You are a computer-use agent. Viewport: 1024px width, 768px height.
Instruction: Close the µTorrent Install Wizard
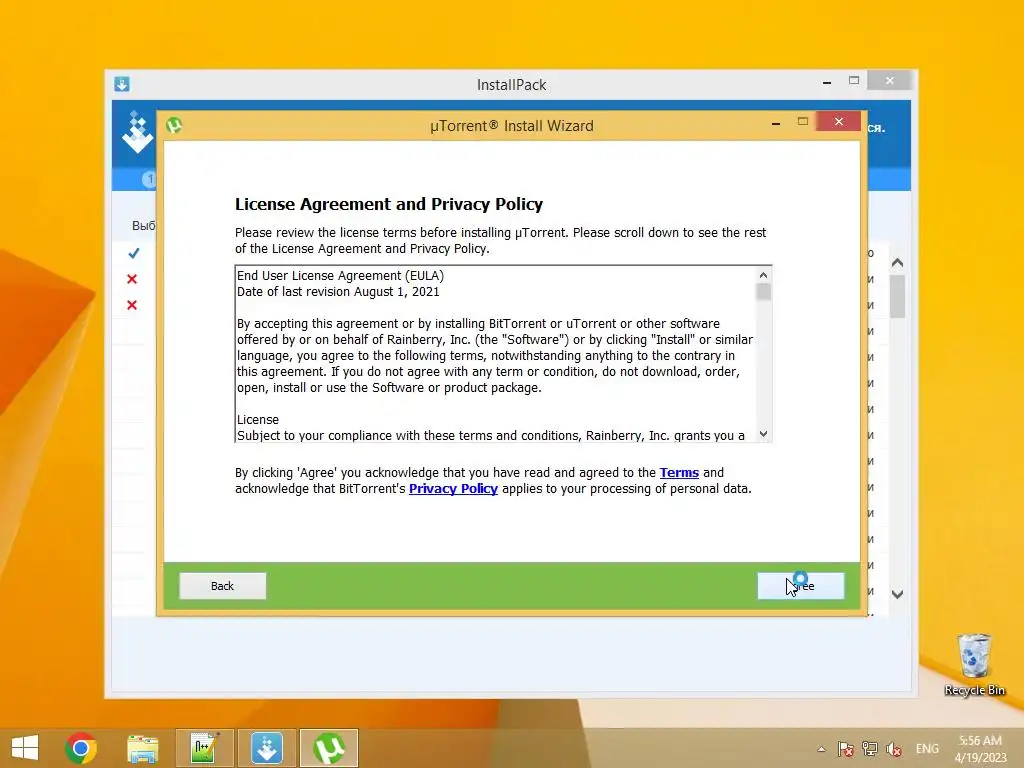point(839,121)
